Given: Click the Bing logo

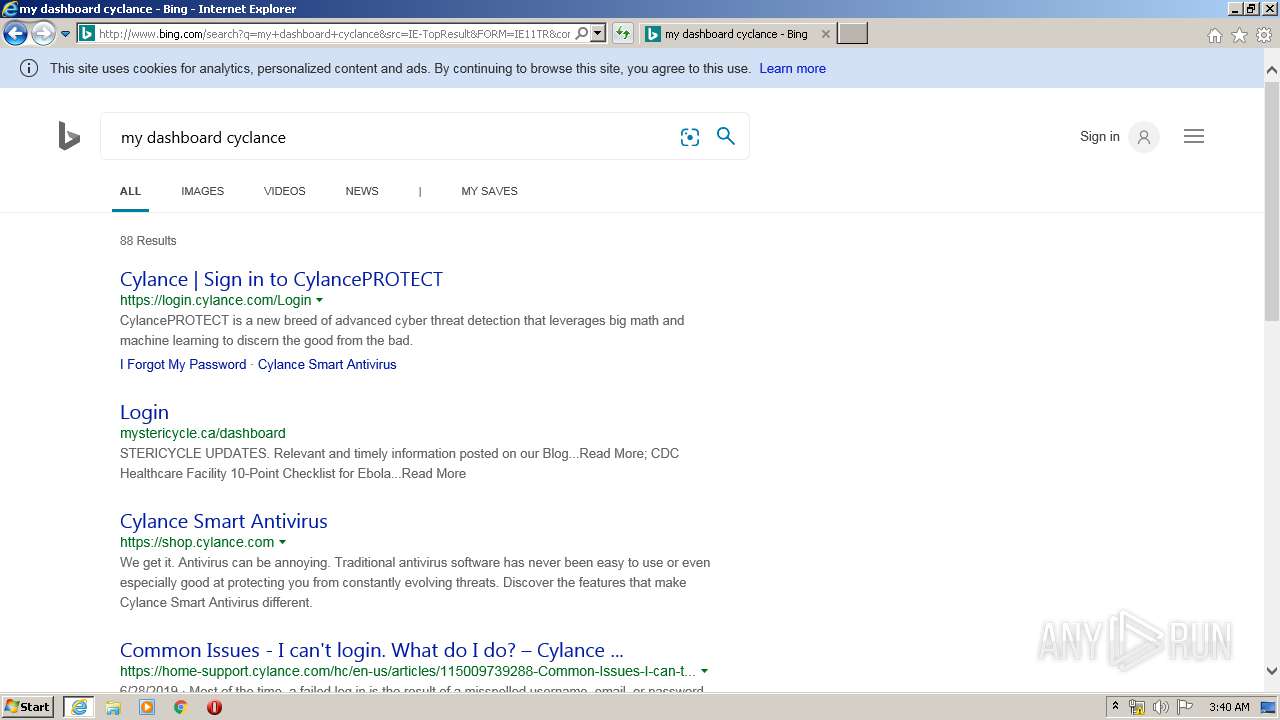Looking at the screenshot, I should point(69,136).
